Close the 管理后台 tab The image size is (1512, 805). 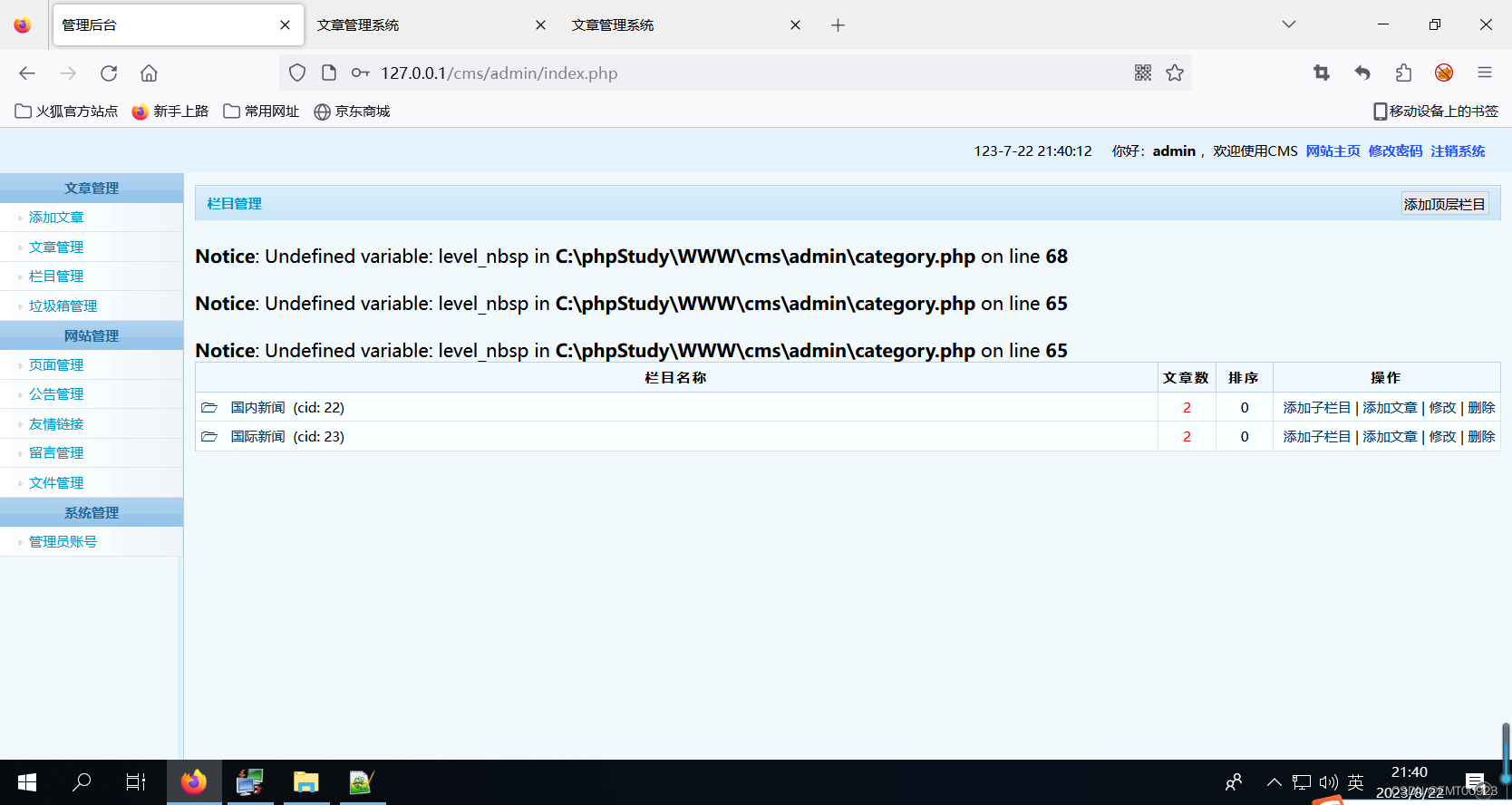coord(286,25)
